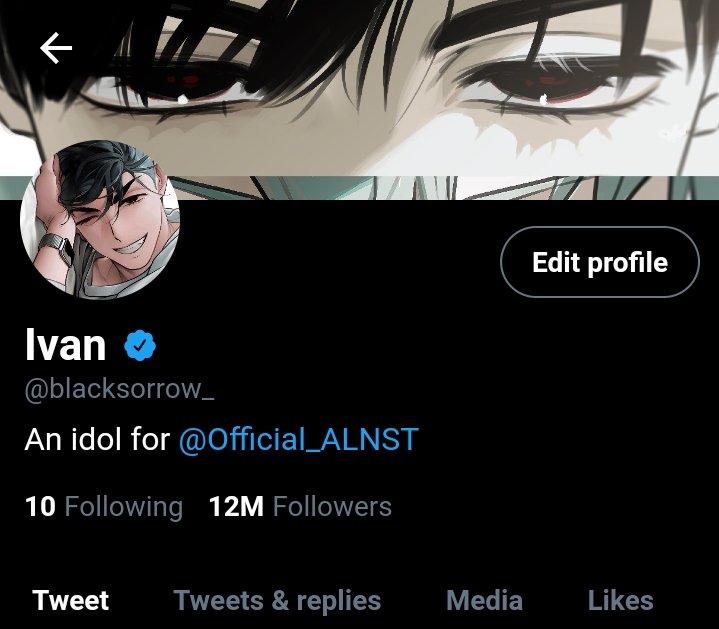Click the display name Ivan
719x629 pixels.
66,345
